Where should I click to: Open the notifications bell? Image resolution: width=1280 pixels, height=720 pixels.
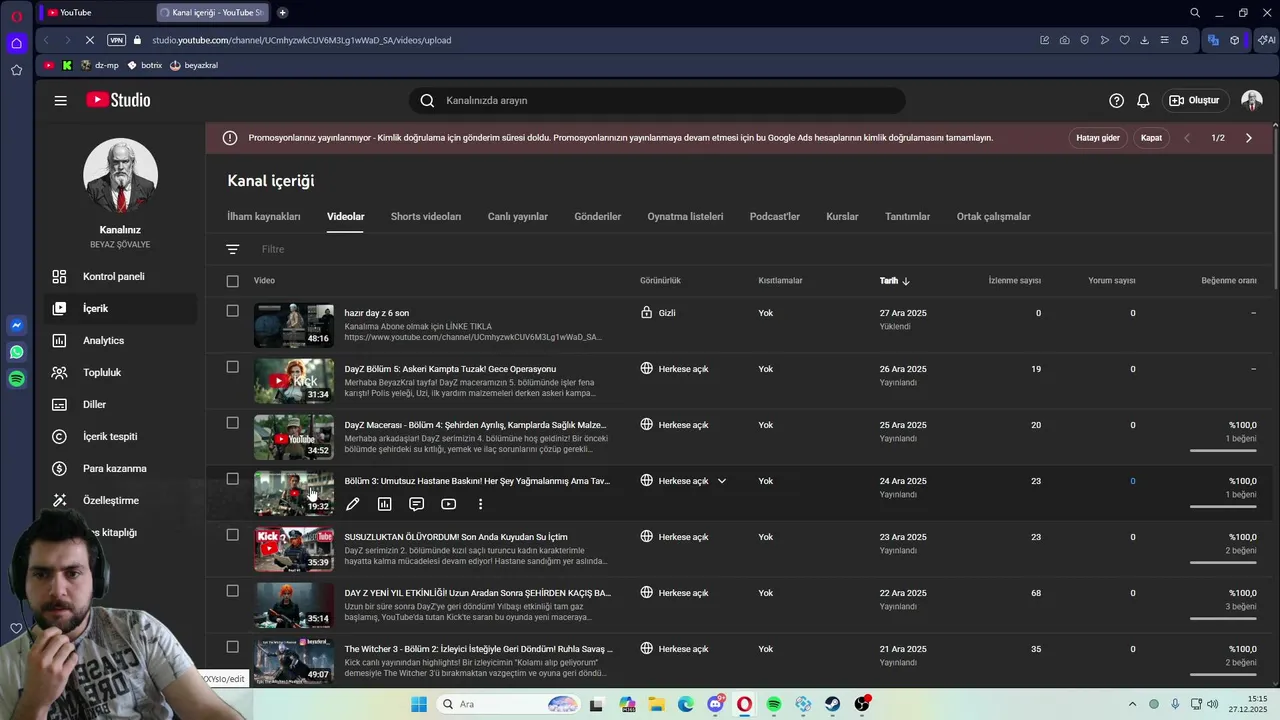(x=1143, y=100)
